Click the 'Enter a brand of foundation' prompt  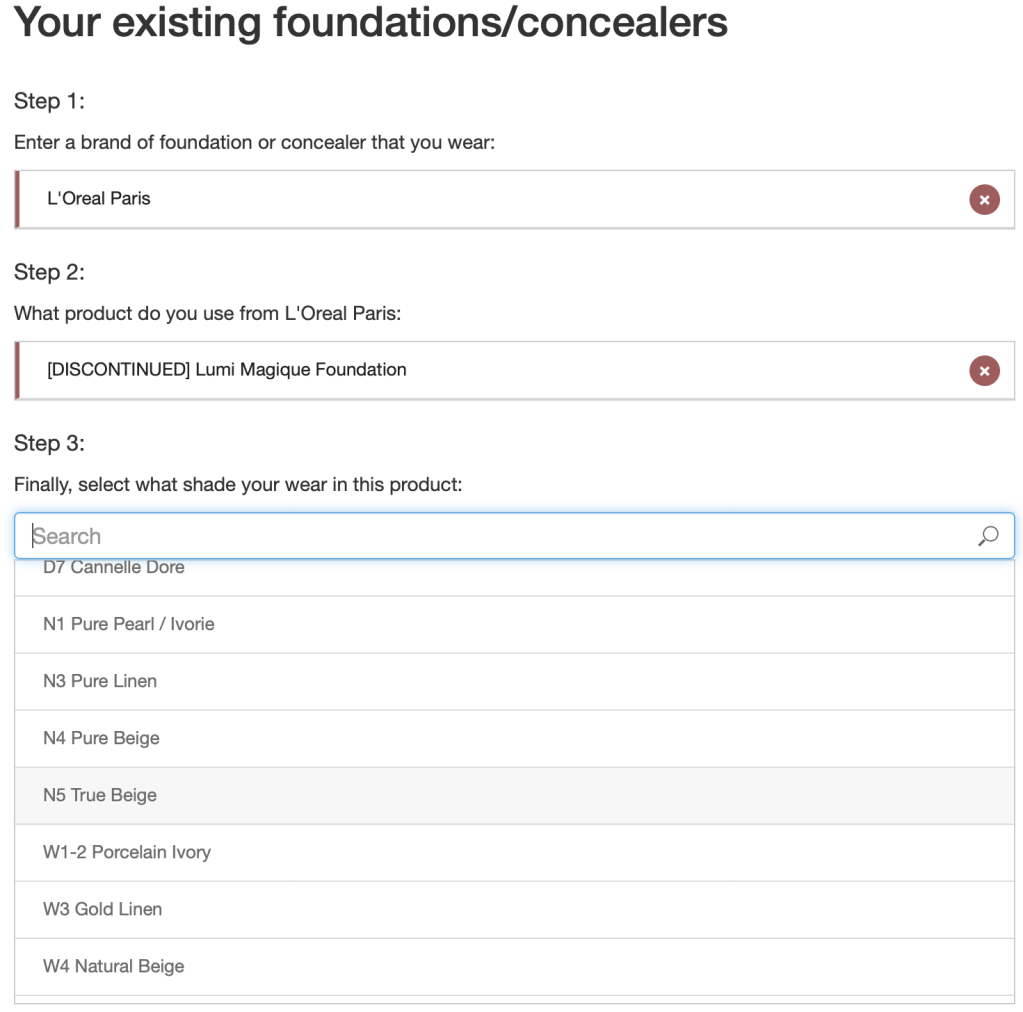tap(254, 142)
